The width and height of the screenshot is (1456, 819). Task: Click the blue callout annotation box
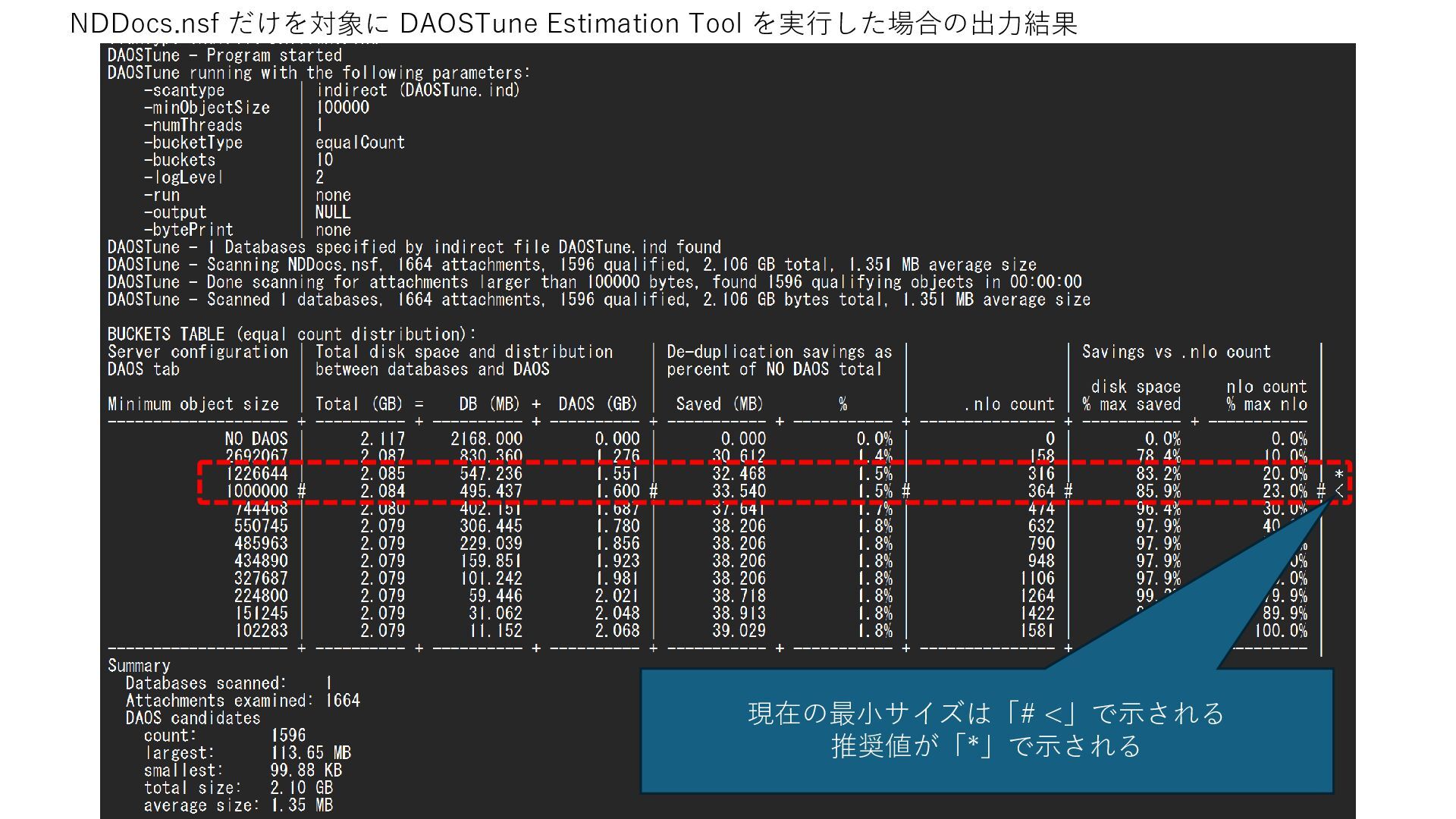(986, 730)
